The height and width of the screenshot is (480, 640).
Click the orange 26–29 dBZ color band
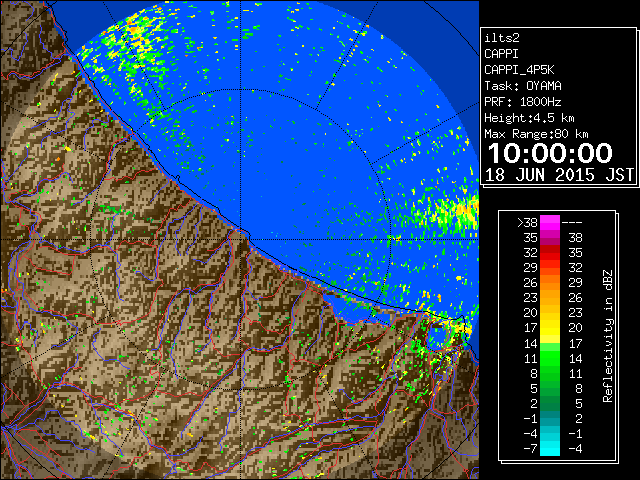pyautogui.click(x=550, y=283)
